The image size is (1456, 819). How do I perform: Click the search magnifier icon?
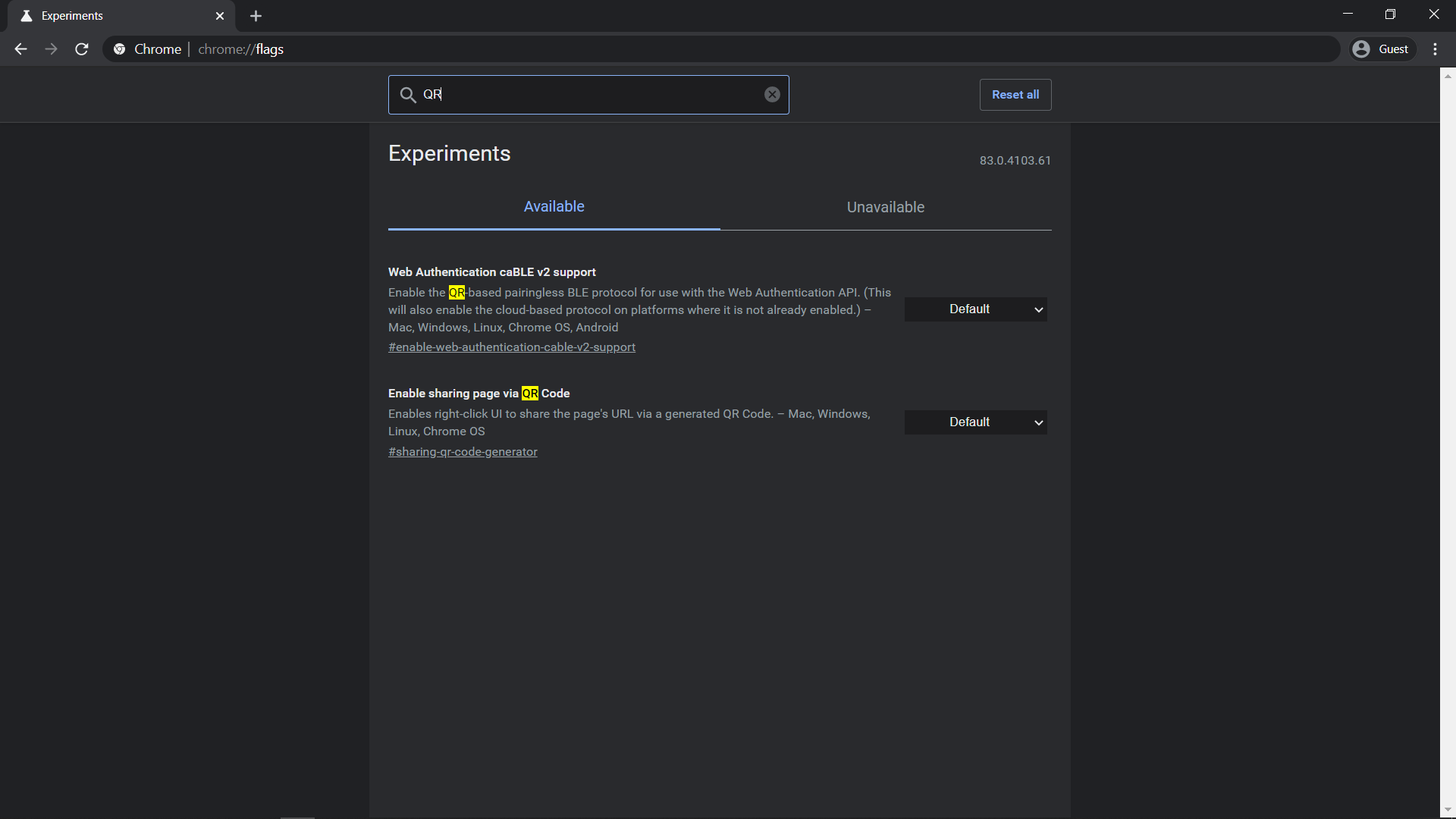pyautogui.click(x=408, y=95)
